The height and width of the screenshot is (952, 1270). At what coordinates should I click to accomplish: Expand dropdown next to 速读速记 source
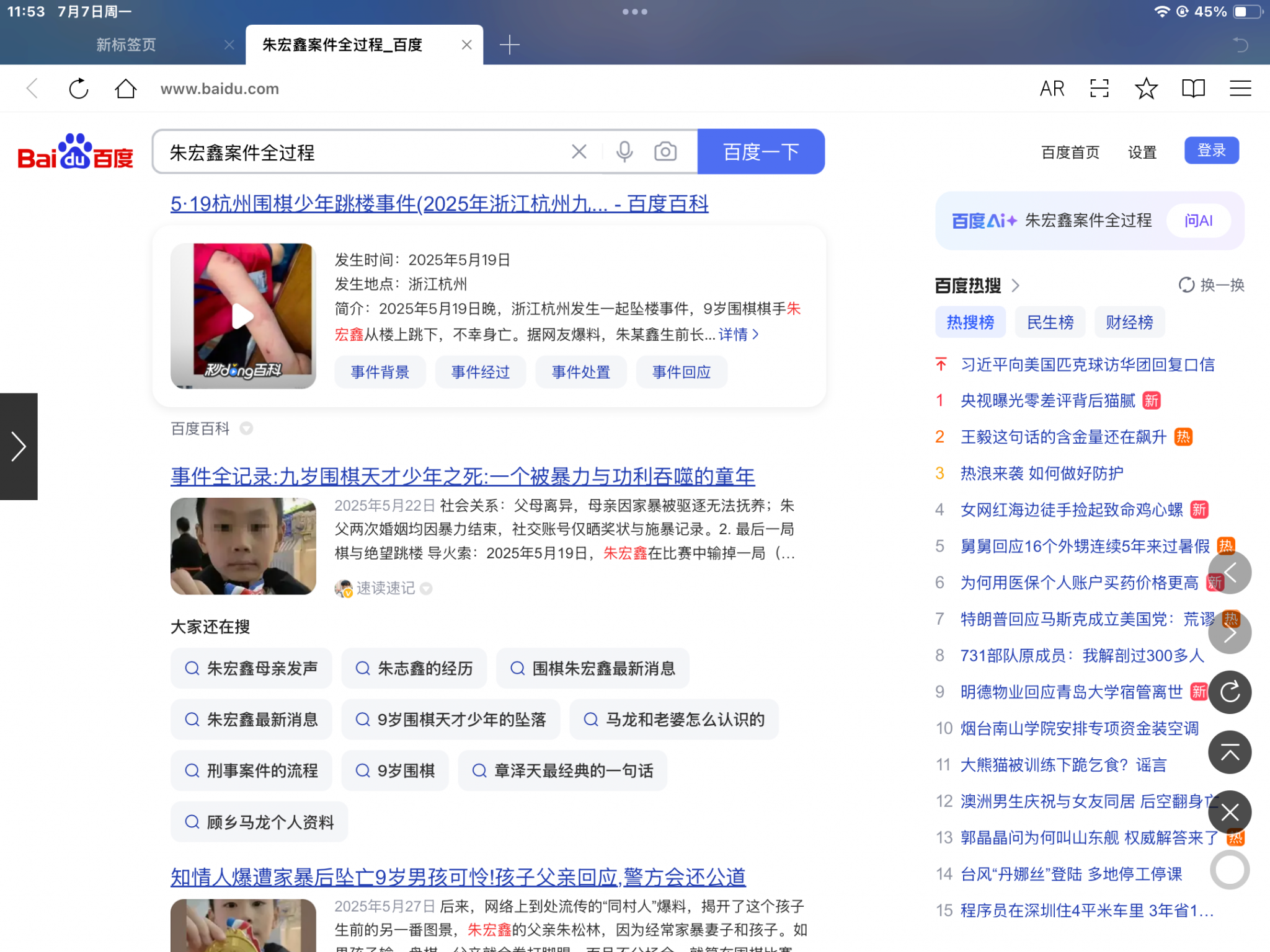click(426, 588)
